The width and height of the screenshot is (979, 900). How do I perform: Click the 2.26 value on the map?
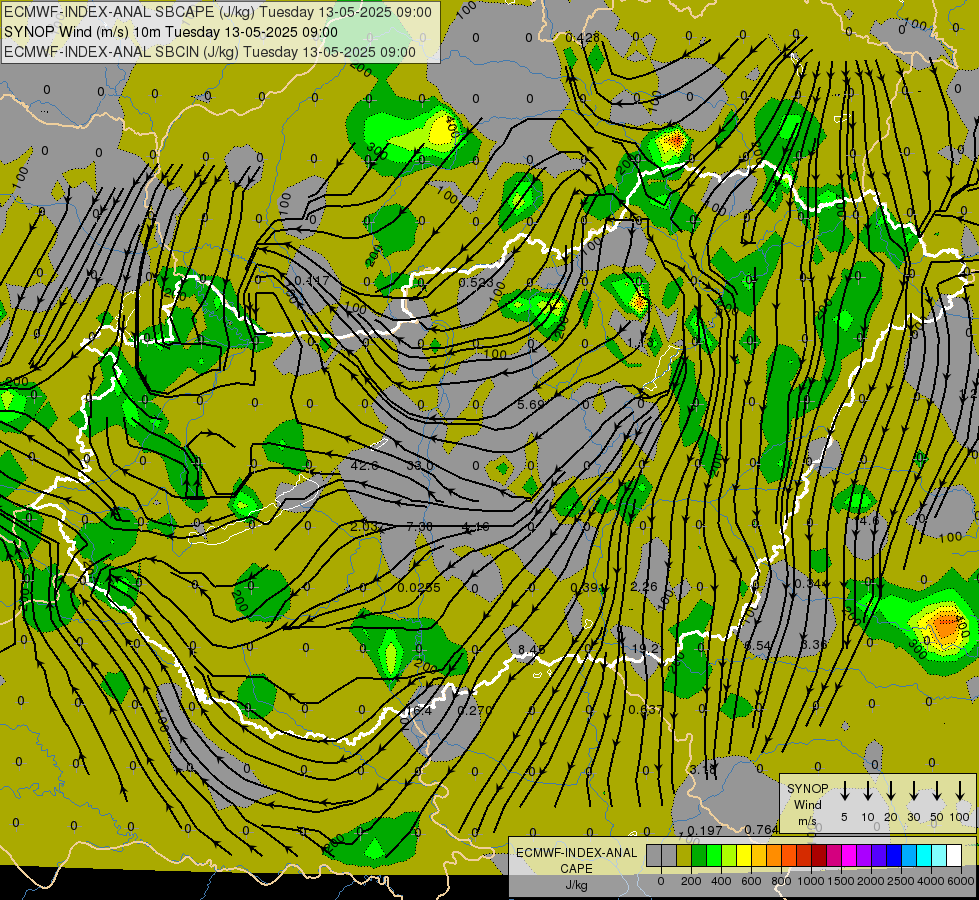(644, 586)
